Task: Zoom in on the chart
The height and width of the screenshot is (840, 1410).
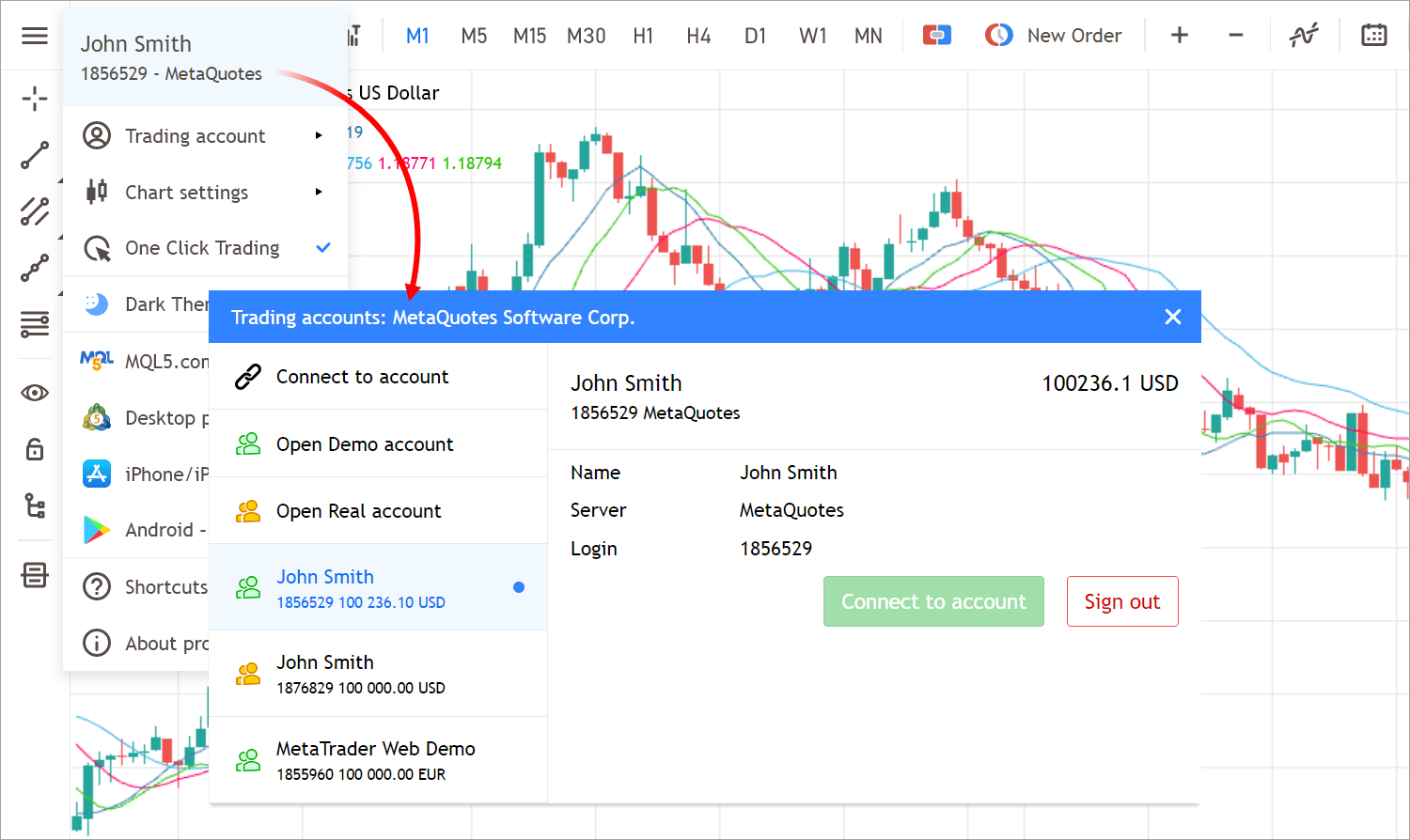Action: click(1179, 35)
